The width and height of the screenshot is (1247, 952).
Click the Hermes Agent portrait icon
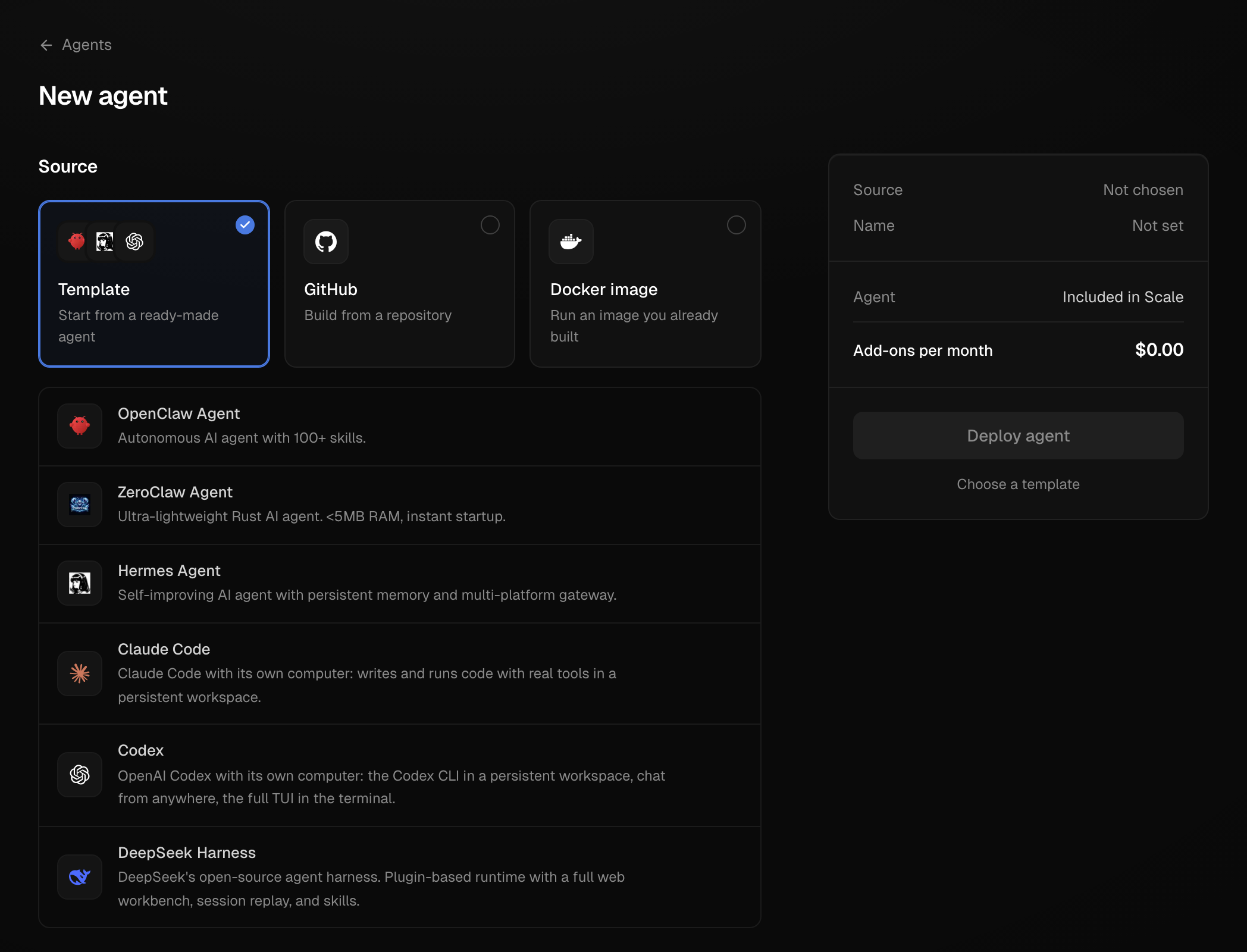(x=80, y=583)
